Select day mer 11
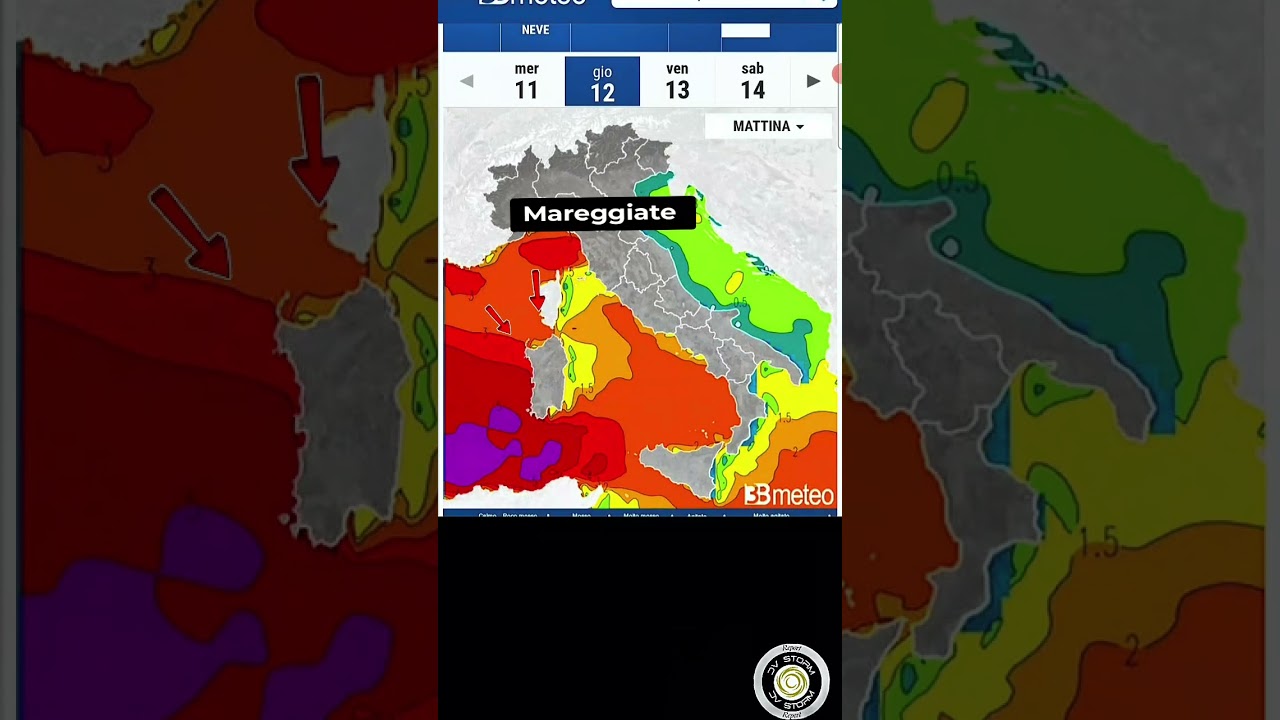Image resolution: width=1280 pixels, height=720 pixels. (x=527, y=82)
